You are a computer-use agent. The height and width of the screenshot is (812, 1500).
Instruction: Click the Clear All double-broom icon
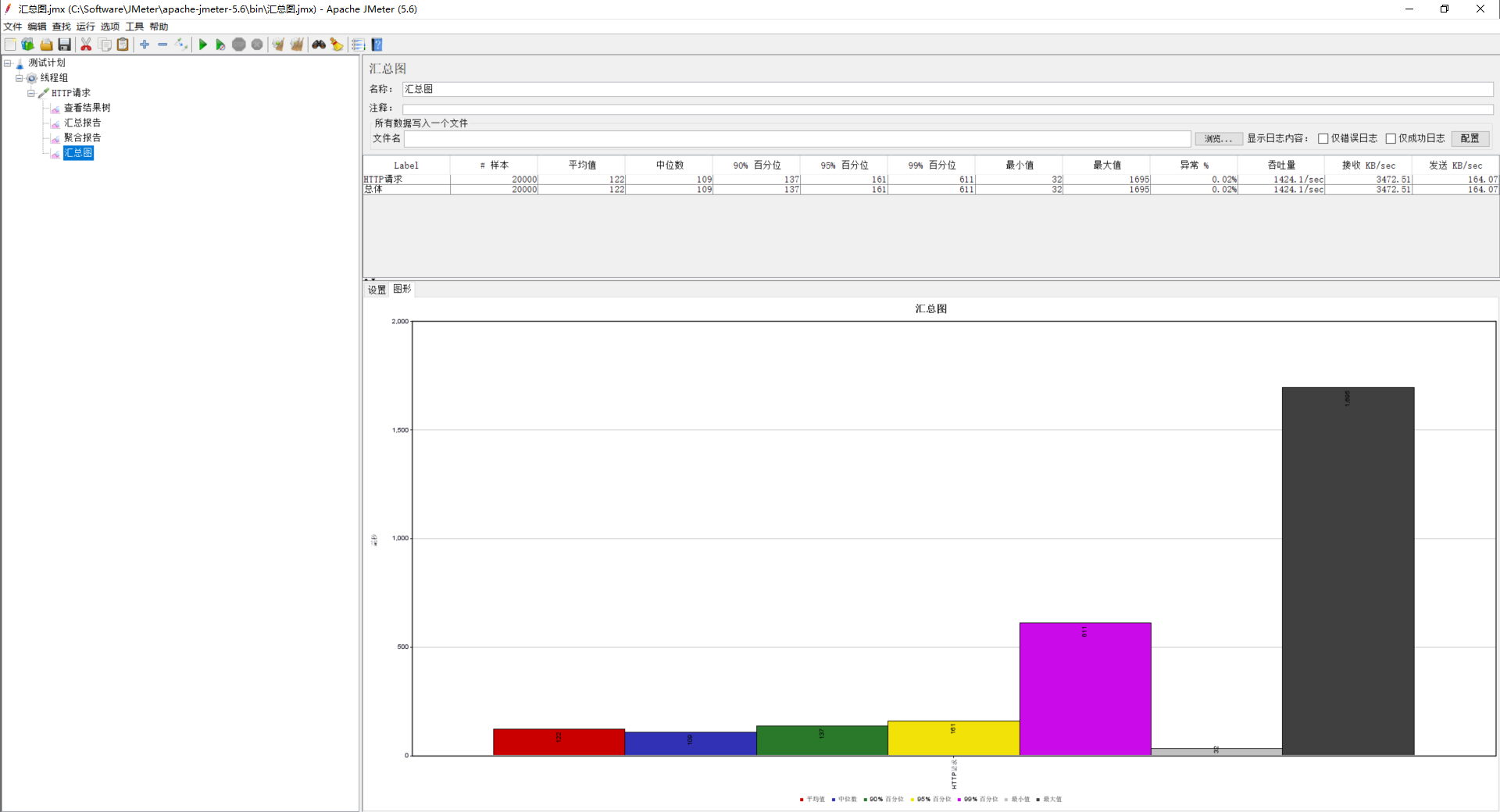(297, 45)
